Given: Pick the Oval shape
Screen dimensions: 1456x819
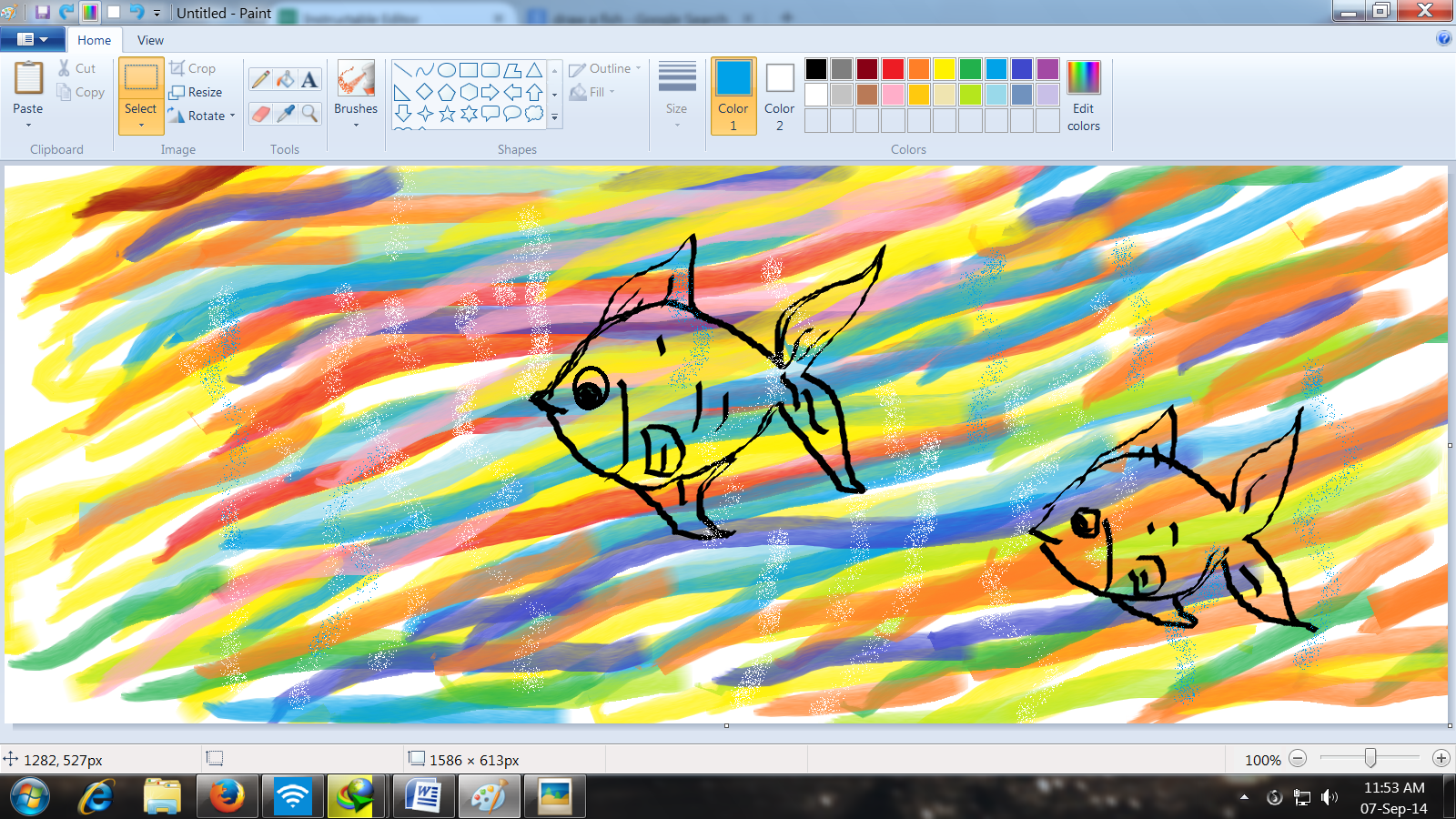Looking at the screenshot, I should 447,70.
